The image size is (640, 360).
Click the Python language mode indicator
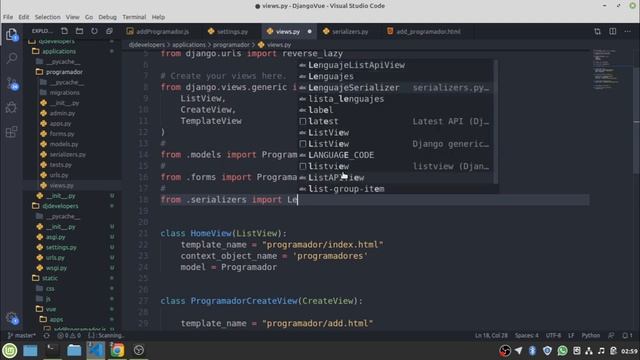[x=591, y=336]
